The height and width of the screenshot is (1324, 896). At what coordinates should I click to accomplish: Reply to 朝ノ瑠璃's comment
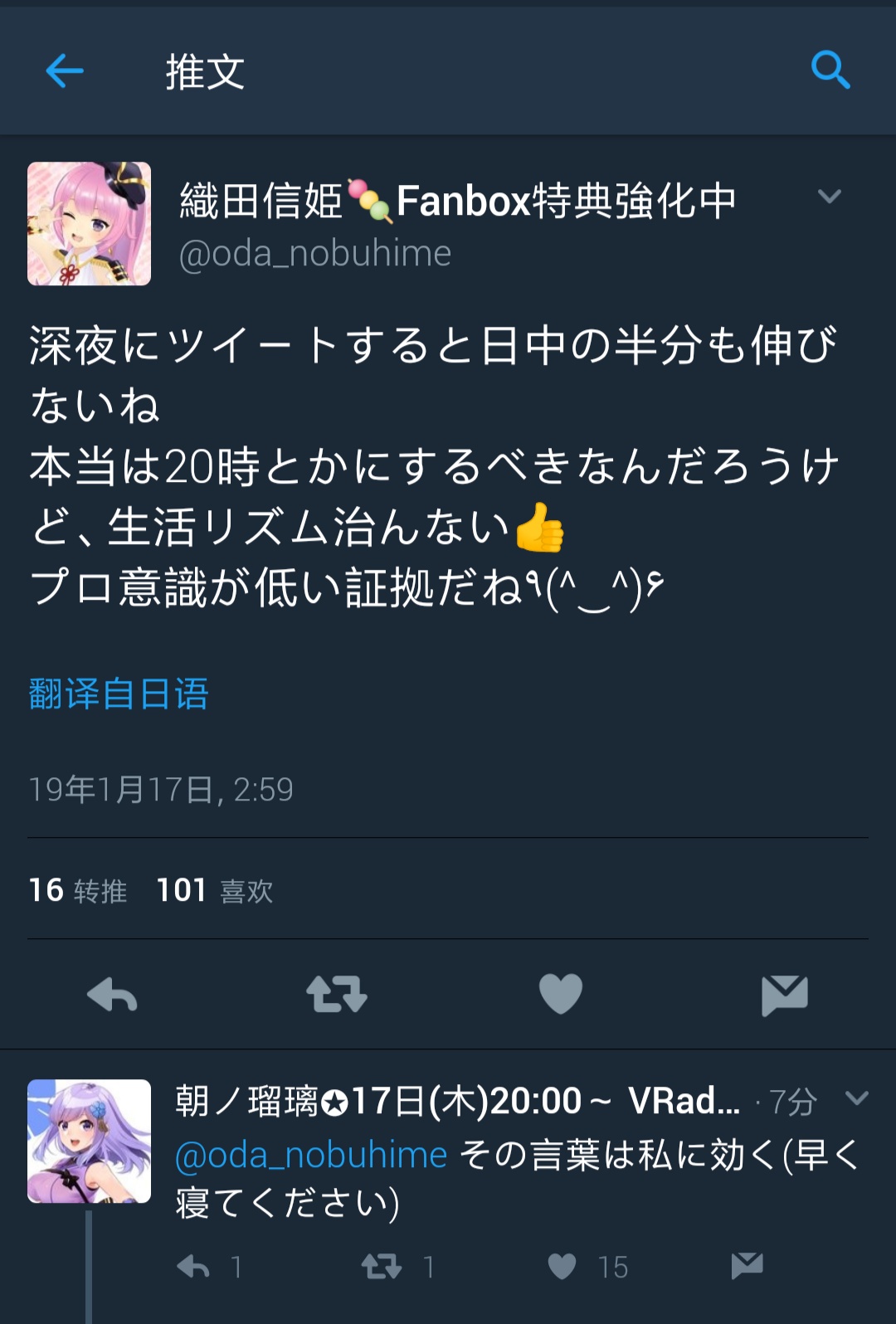(194, 1266)
